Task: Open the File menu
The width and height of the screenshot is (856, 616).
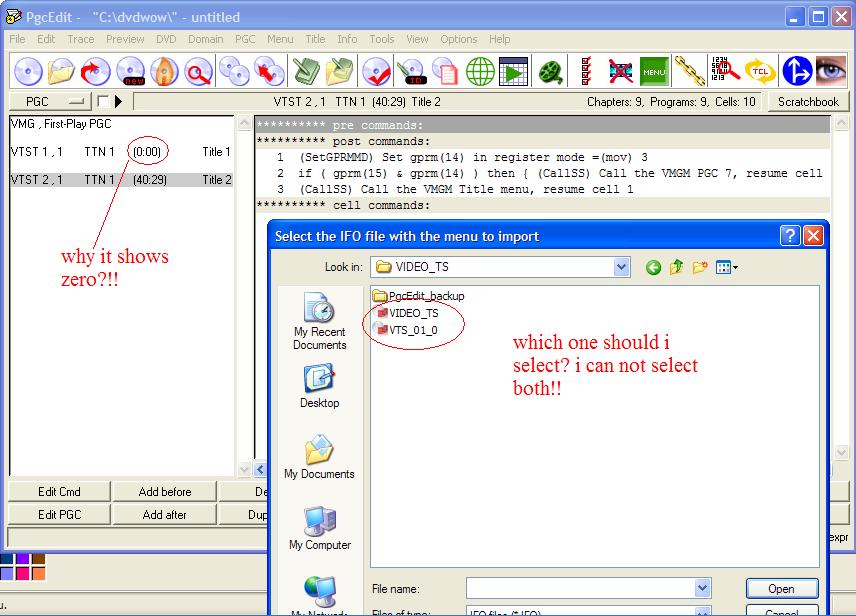Action: click(x=17, y=39)
